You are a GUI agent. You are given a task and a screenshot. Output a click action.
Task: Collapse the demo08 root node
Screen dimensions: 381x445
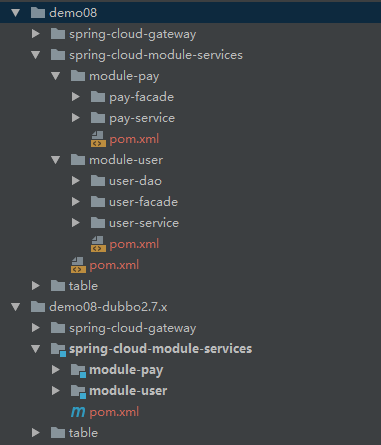point(16,13)
